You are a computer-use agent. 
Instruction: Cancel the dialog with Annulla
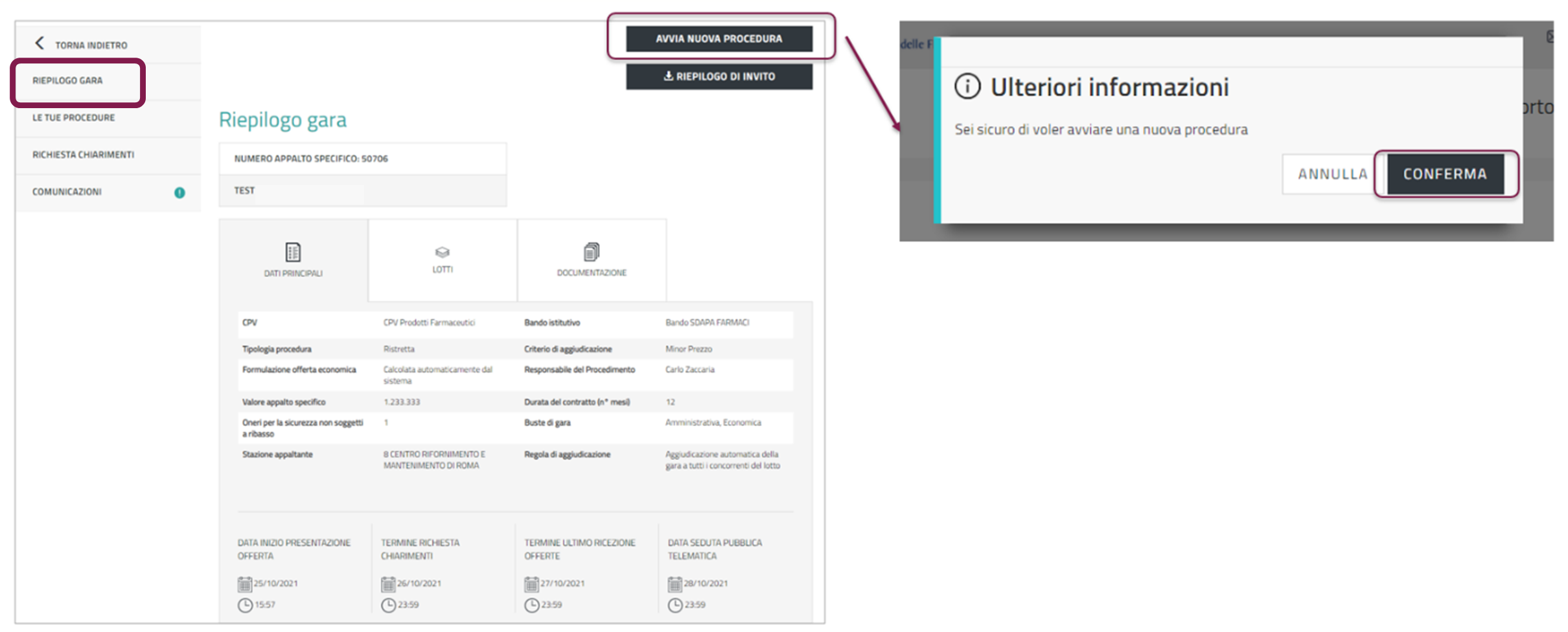[x=1332, y=174]
